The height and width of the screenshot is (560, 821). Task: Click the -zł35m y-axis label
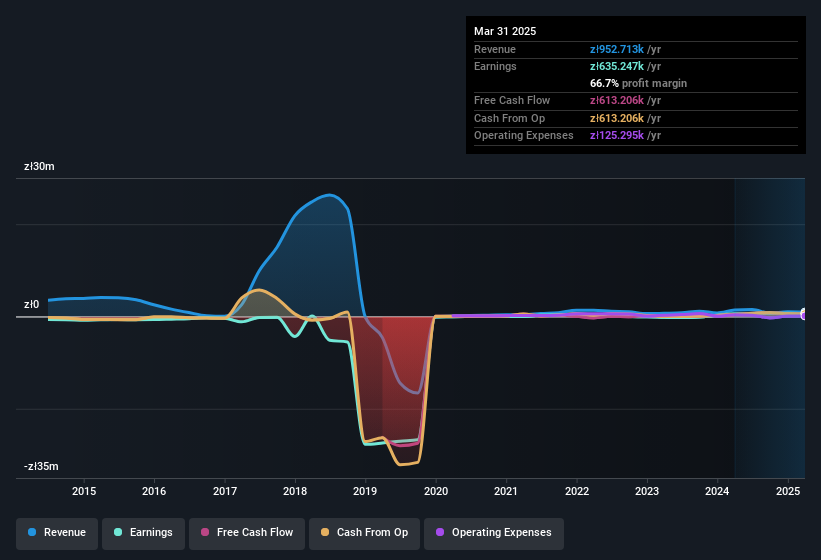click(41, 466)
